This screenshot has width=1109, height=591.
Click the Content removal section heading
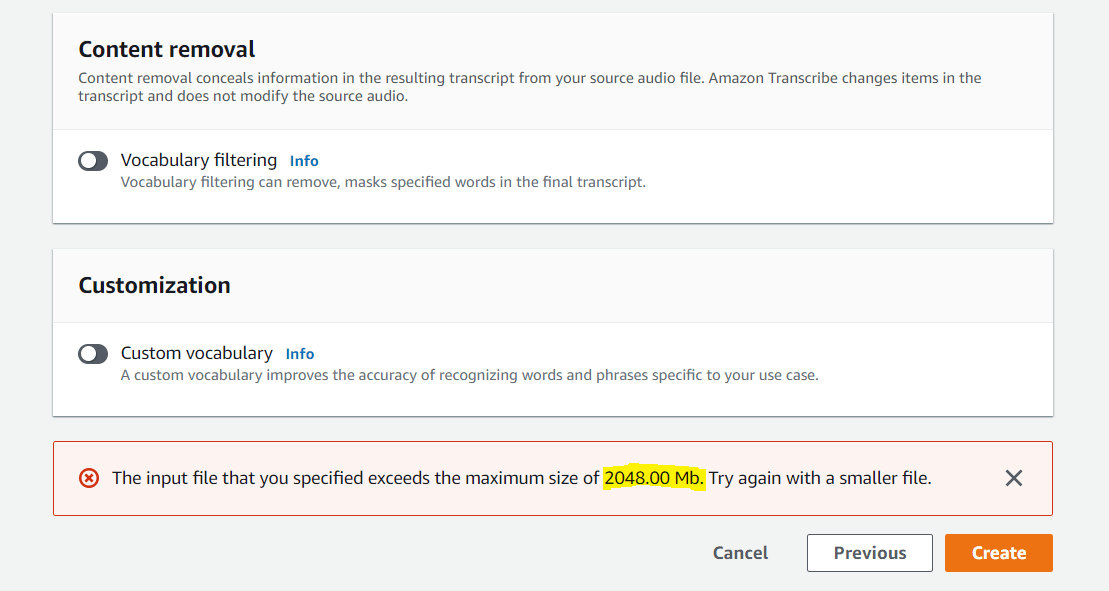[166, 49]
